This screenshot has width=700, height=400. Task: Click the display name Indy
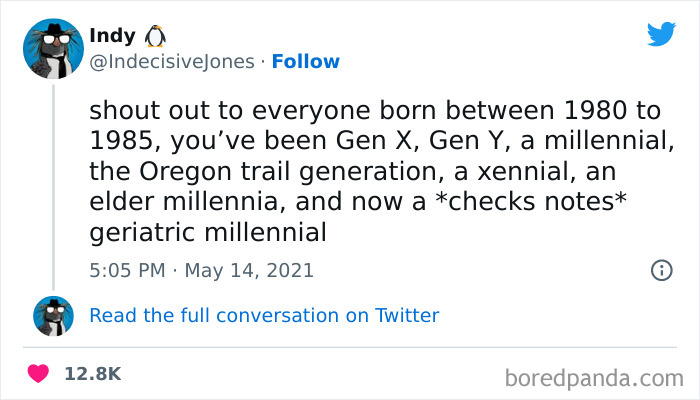(113, 36)
